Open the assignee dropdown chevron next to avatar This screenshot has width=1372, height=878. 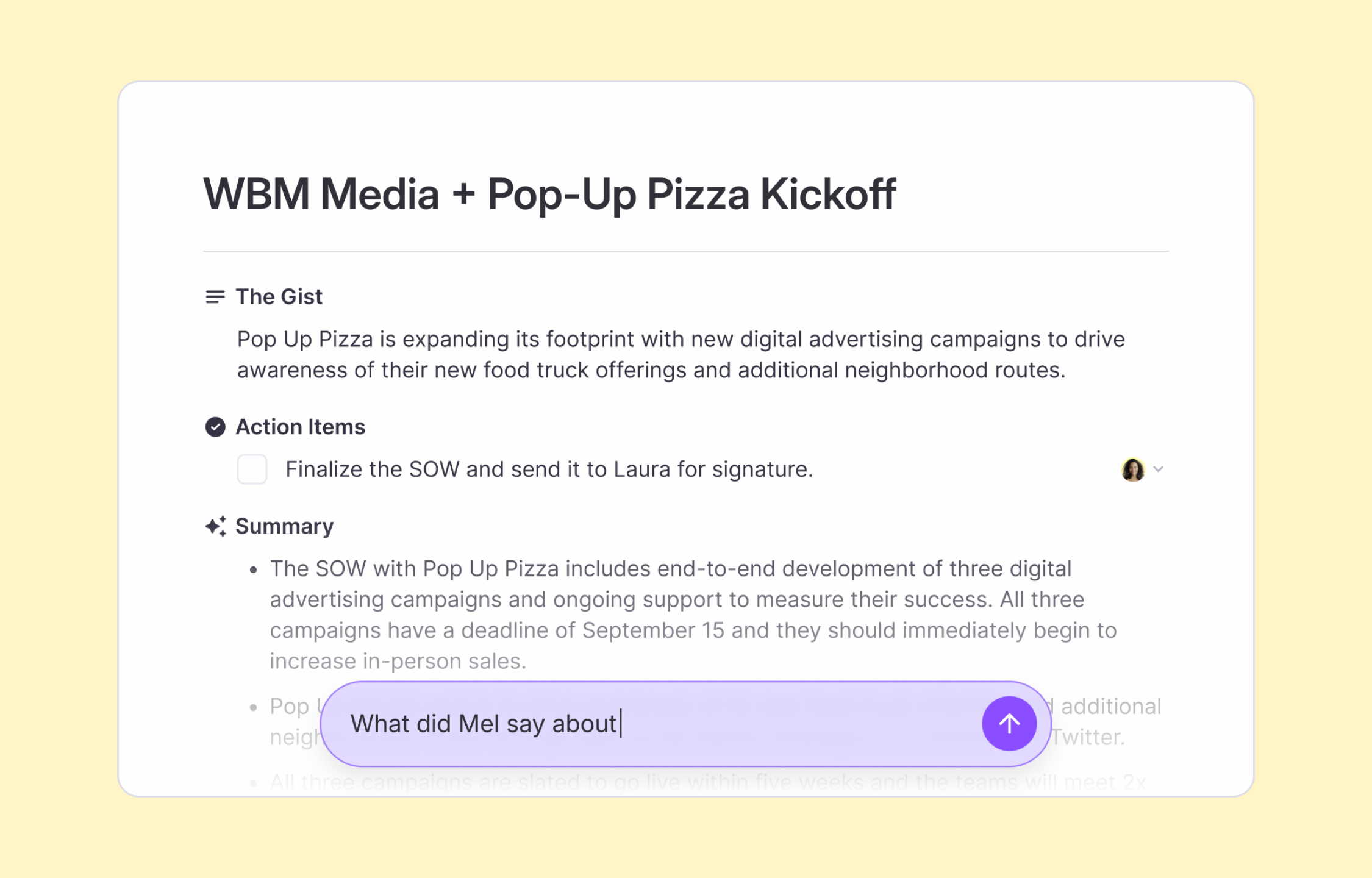coord(1159,469)
